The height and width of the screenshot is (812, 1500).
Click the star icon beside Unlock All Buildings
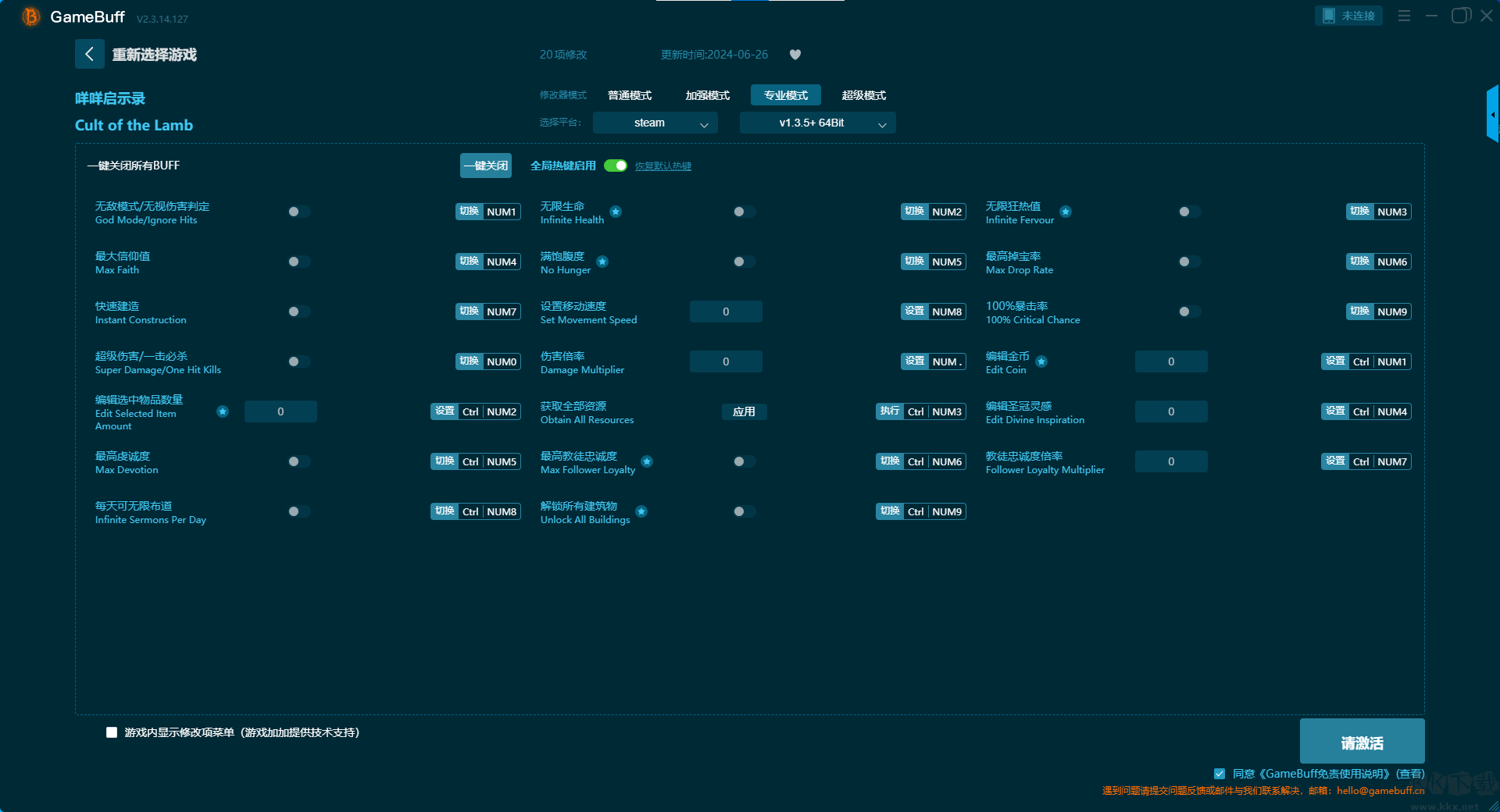(641, 511)
